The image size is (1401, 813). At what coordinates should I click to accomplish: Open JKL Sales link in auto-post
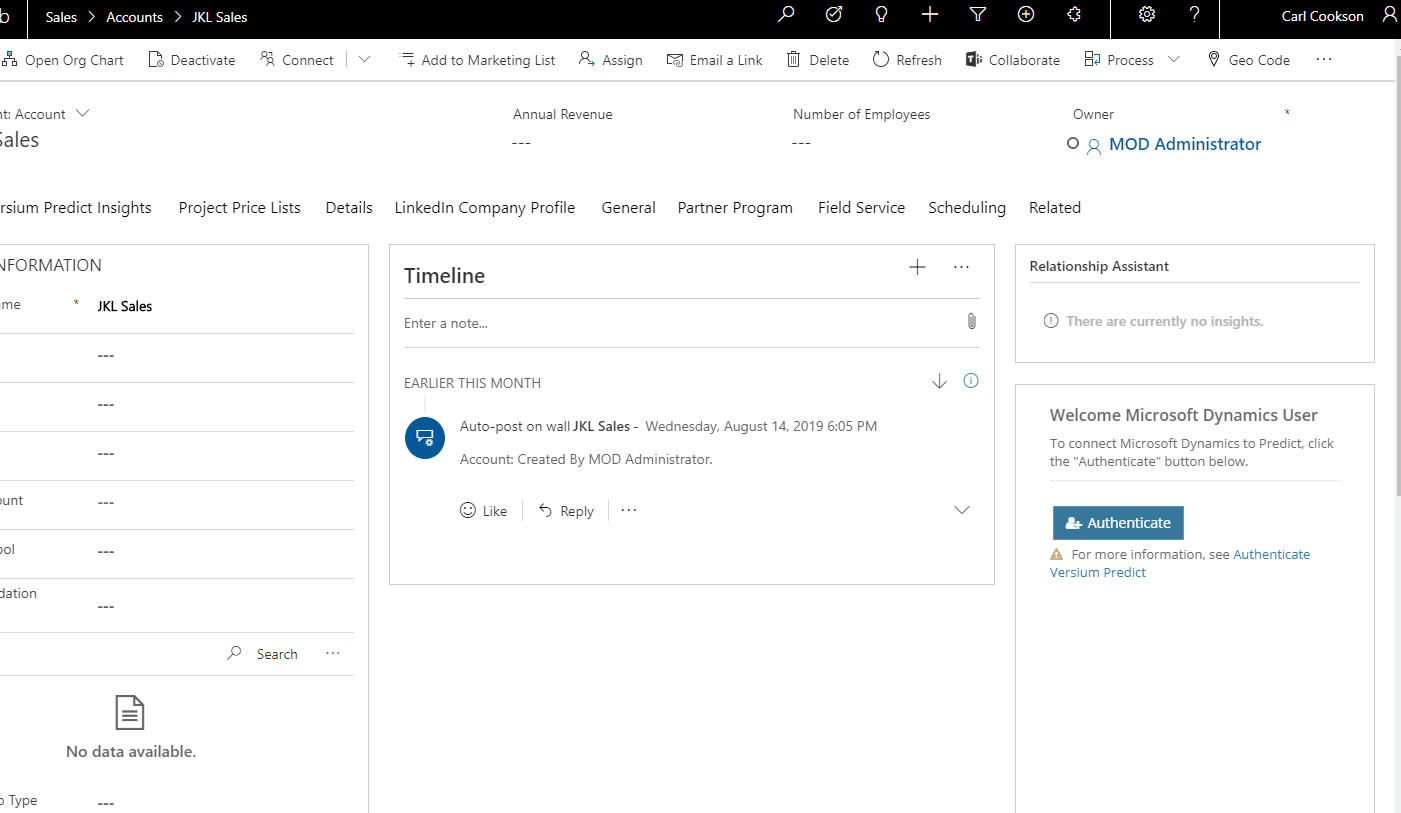[x=601, y=426]
